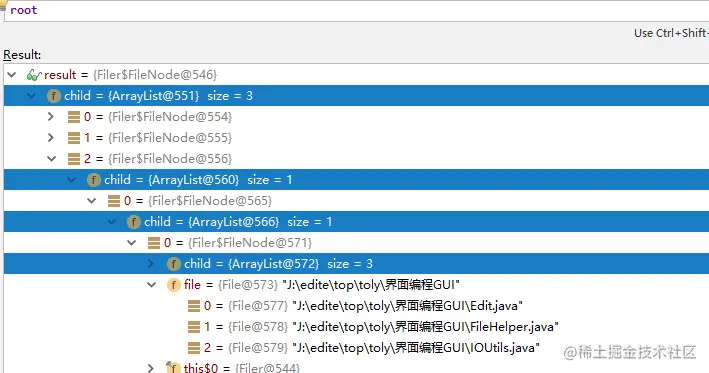Viewport: 709px width, 373px height.
Task: Collapse the file File@573 node
Action: [151, 285]
